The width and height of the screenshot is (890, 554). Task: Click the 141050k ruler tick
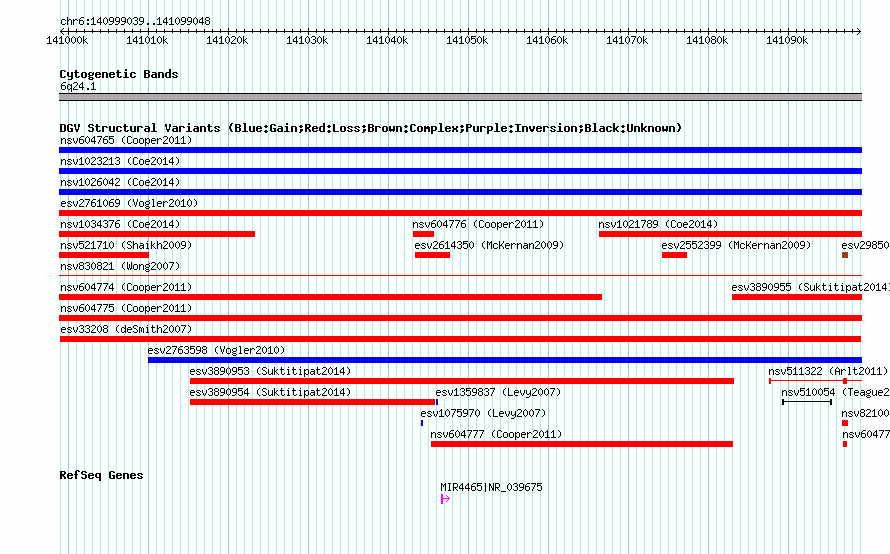(x=468, y=31)
